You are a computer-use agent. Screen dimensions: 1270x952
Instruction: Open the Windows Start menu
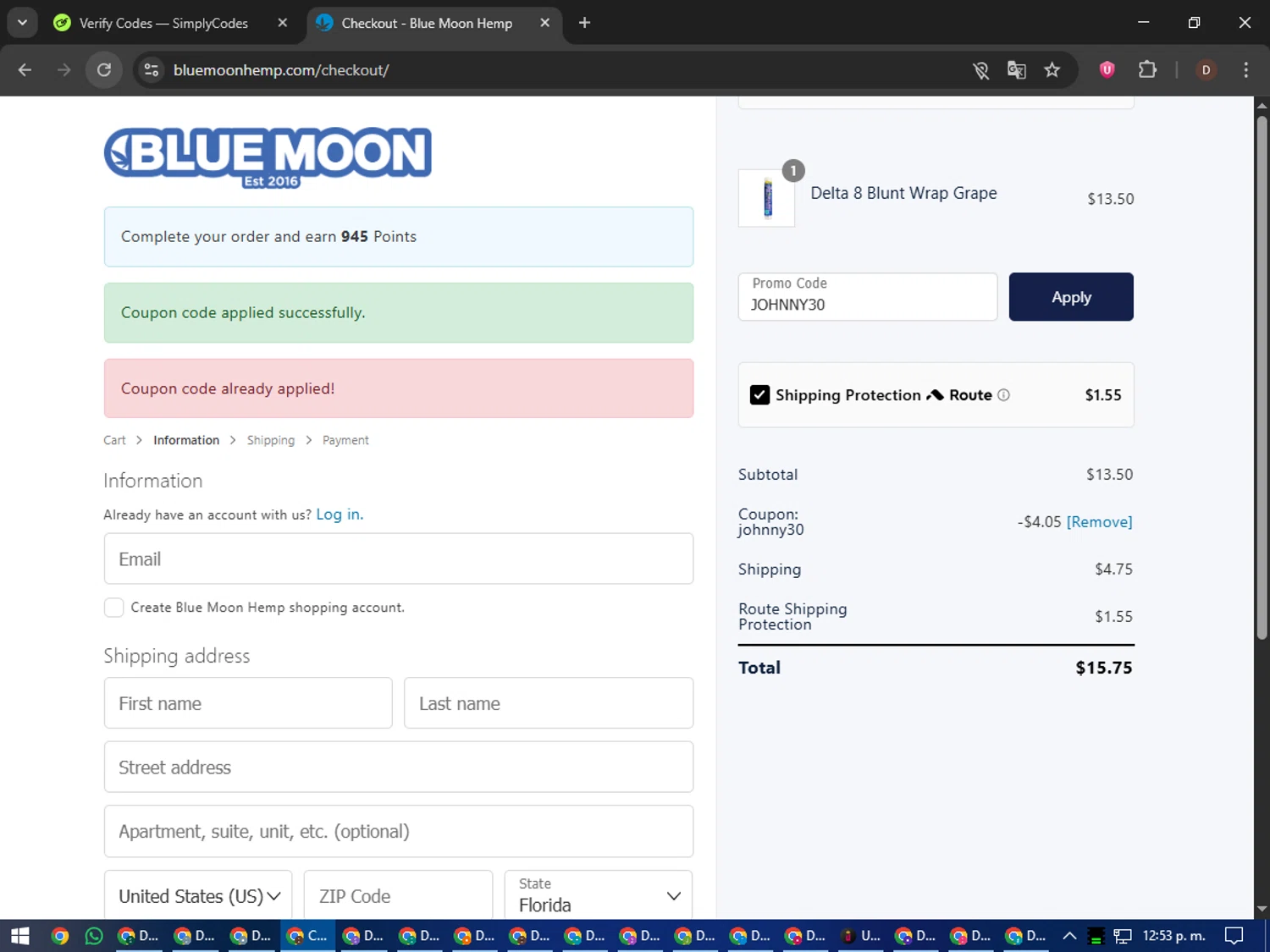click(x=20, y=936)
